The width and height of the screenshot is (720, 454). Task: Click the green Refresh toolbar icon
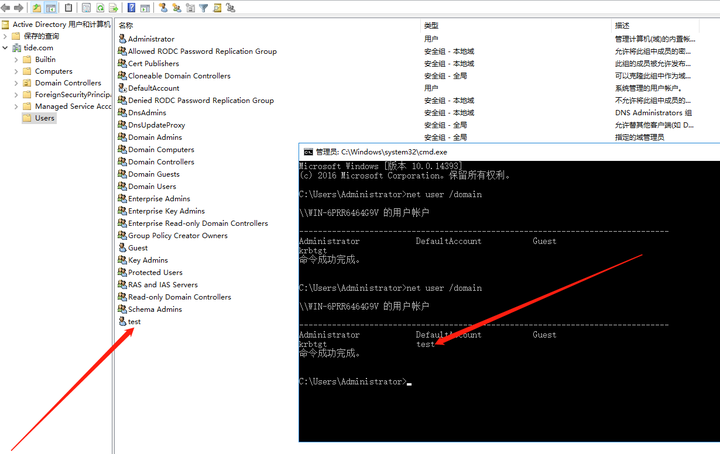click(100, 8)
